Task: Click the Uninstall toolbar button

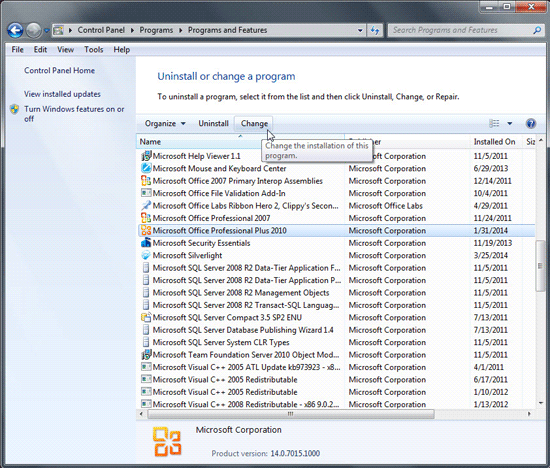Action: pyautogui.click(x=213, y=123)
